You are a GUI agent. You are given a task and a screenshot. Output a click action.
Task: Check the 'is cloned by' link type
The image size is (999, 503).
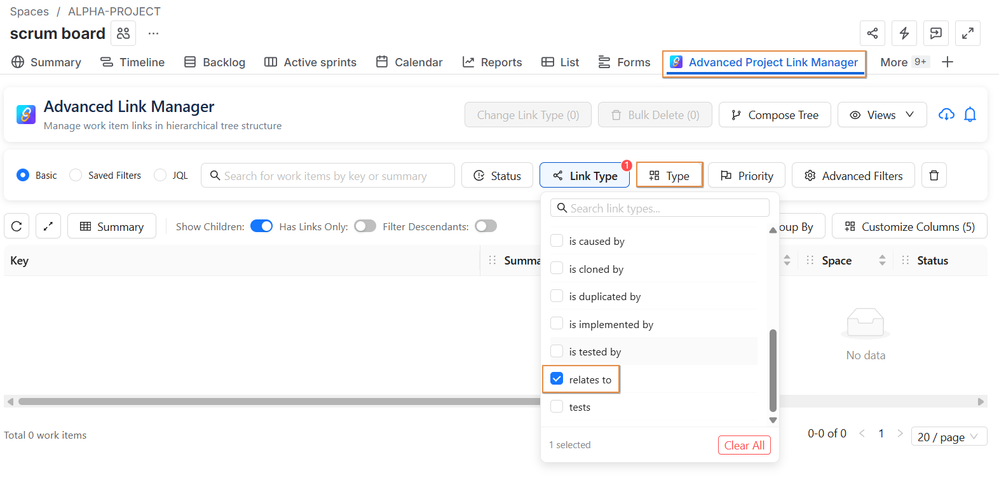[557, 268]
